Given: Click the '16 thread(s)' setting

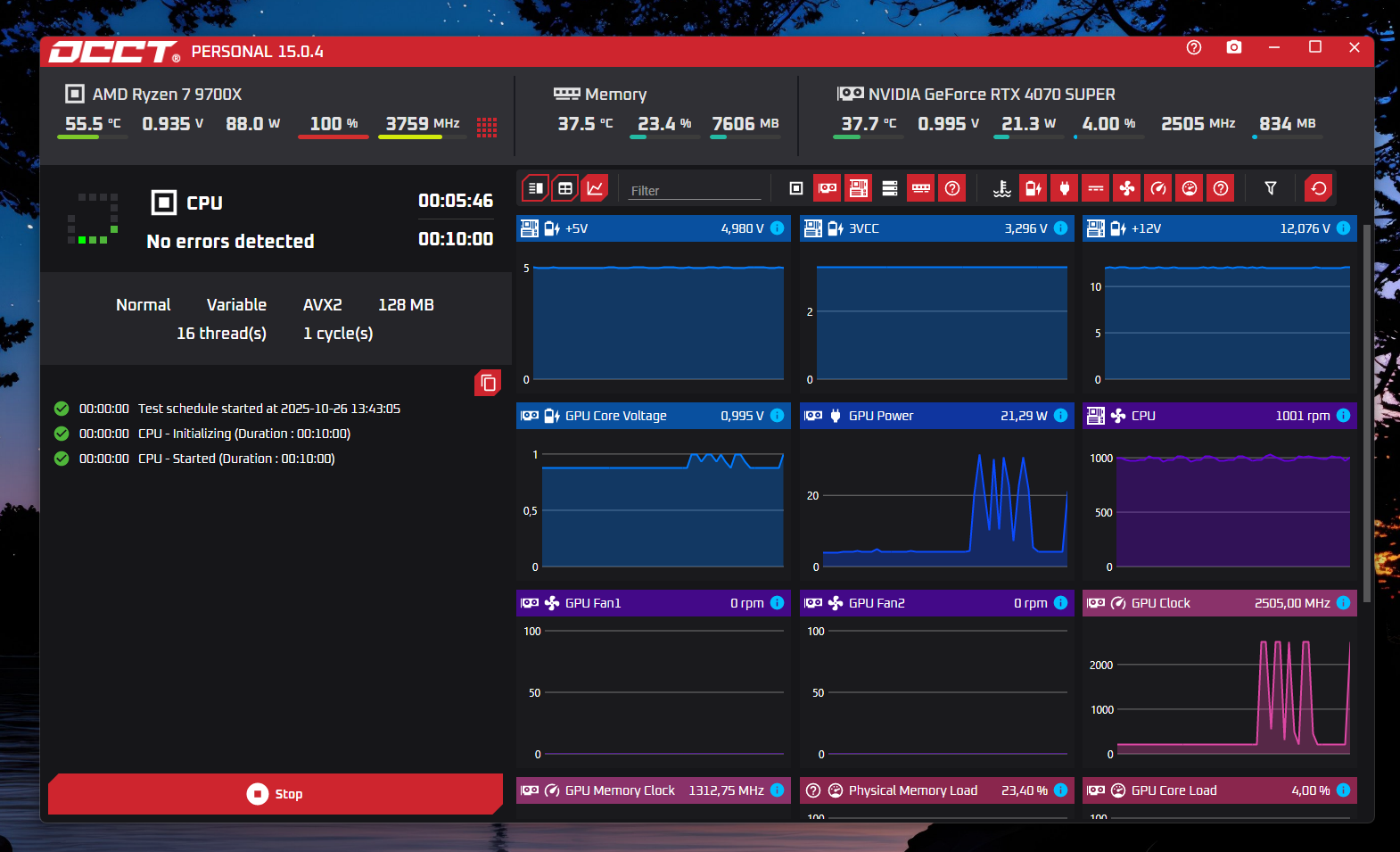Looking at the screenshot, I should pos(221,334).
